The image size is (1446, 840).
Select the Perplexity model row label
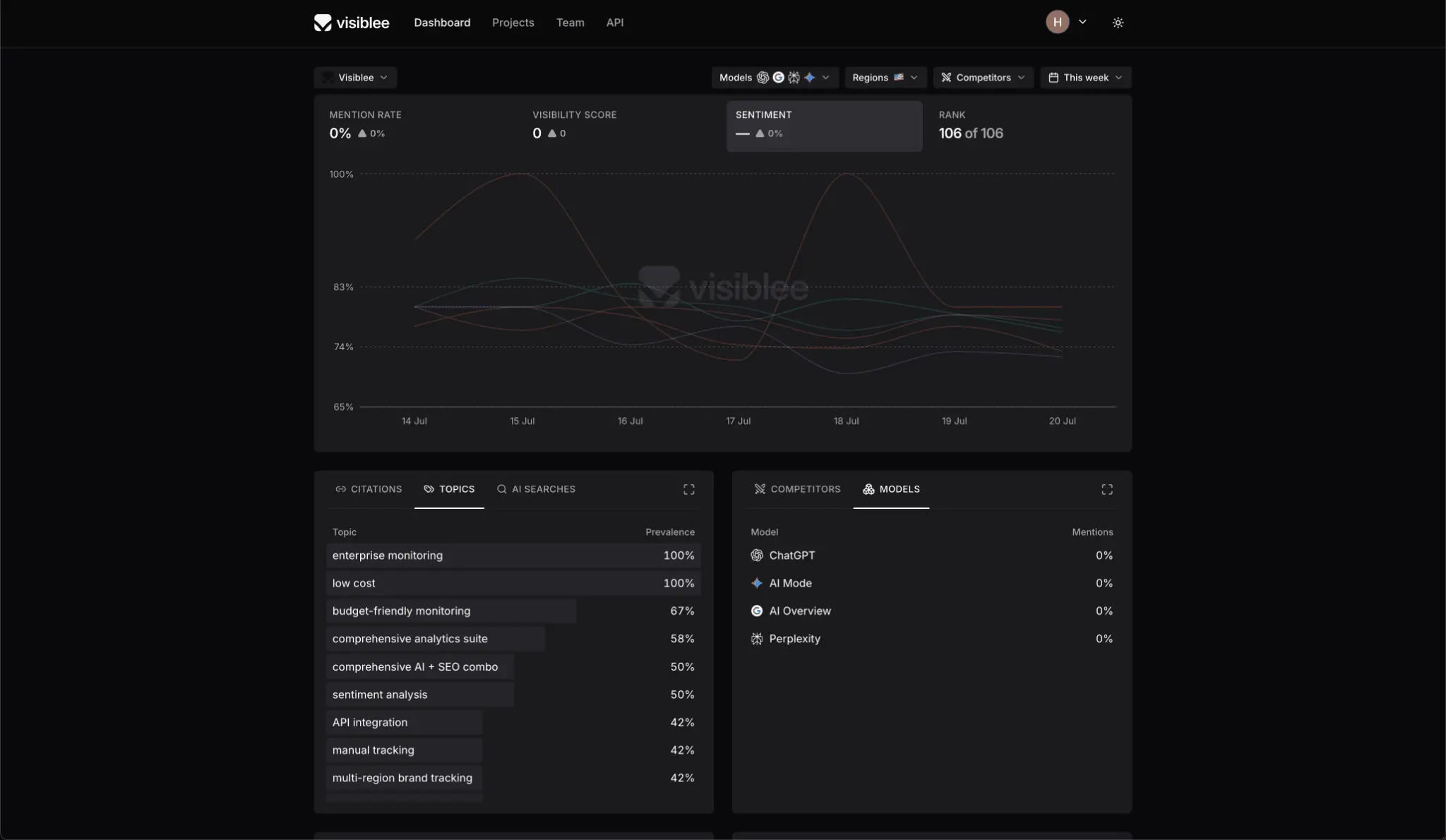pos(794,639)
